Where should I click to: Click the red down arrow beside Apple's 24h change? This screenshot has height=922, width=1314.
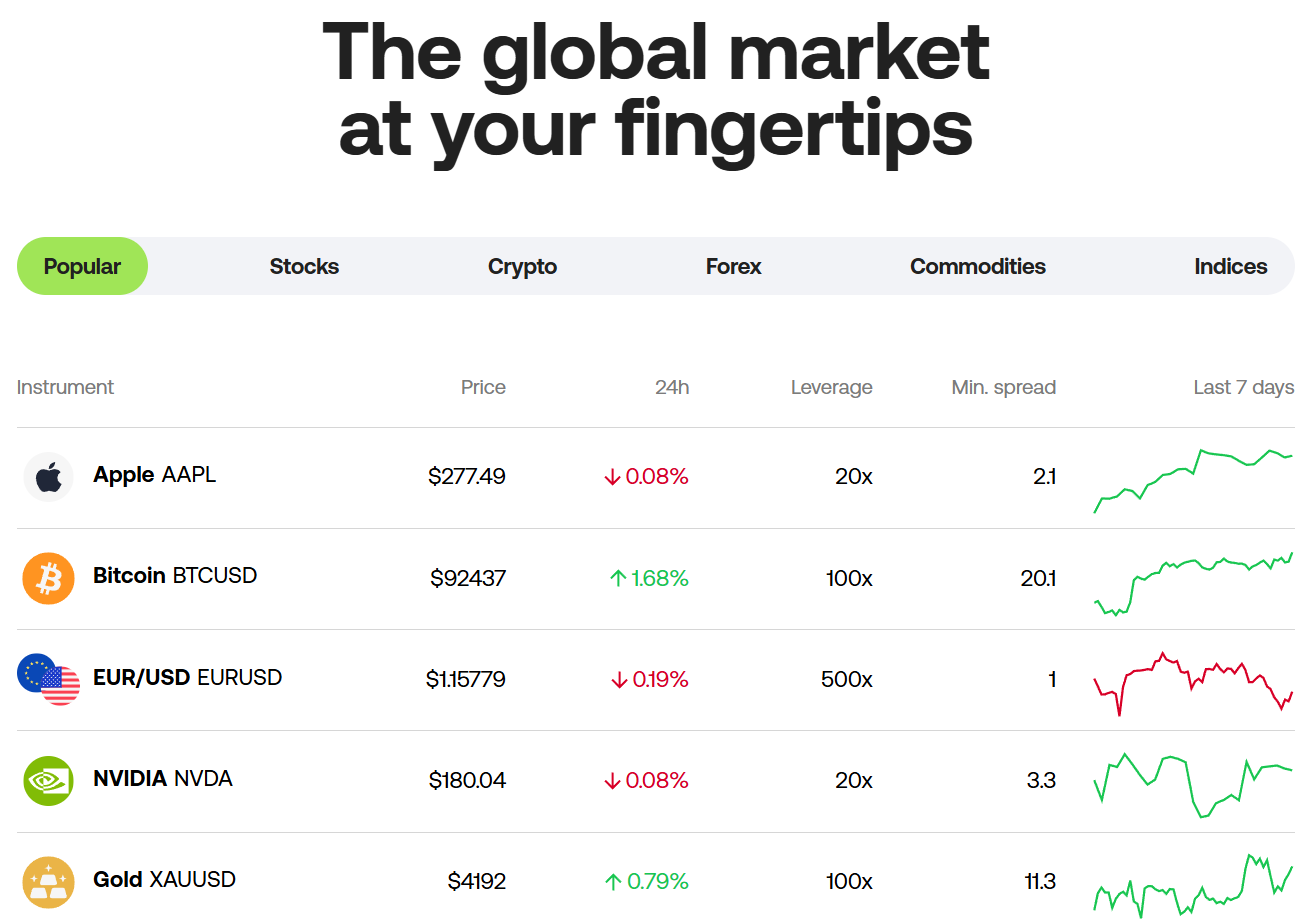(611, 477)
